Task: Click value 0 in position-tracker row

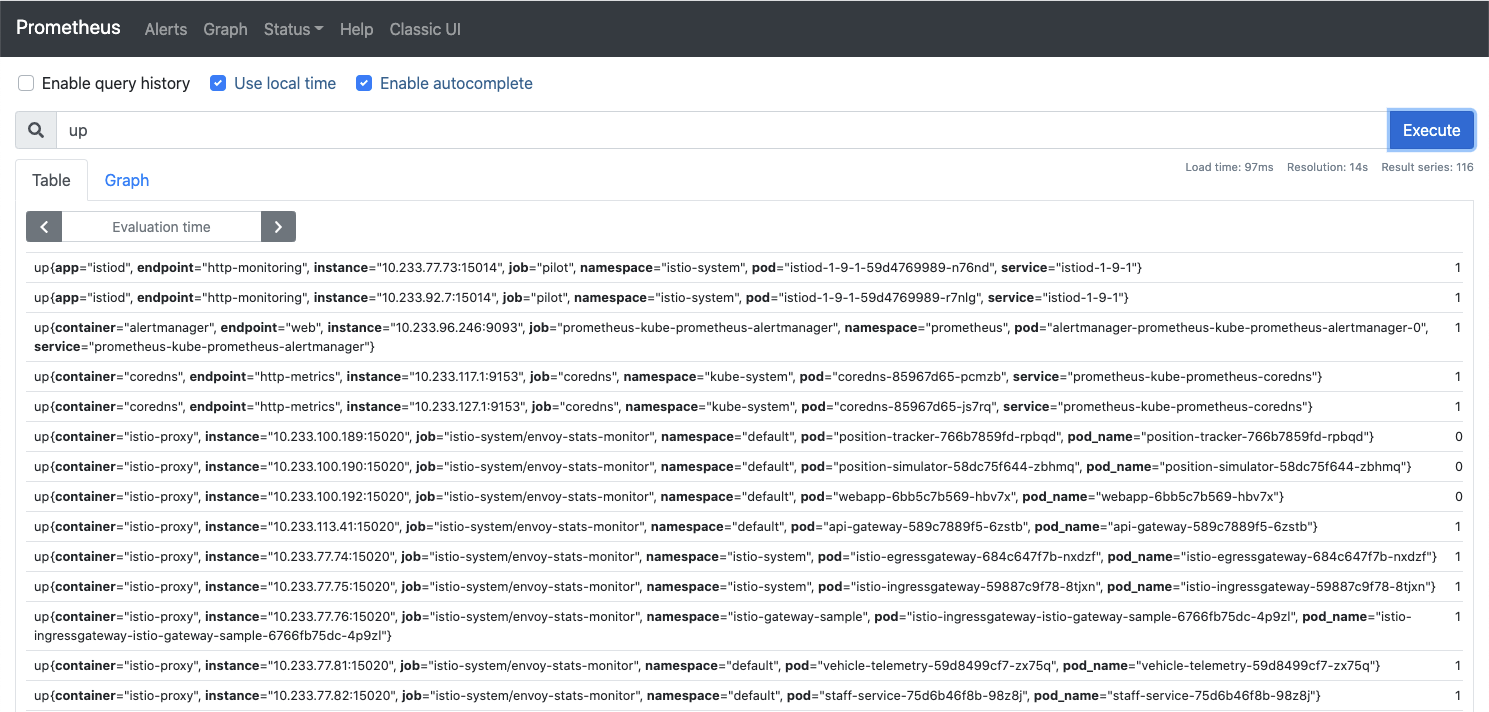Action: tap(1458, 437)
